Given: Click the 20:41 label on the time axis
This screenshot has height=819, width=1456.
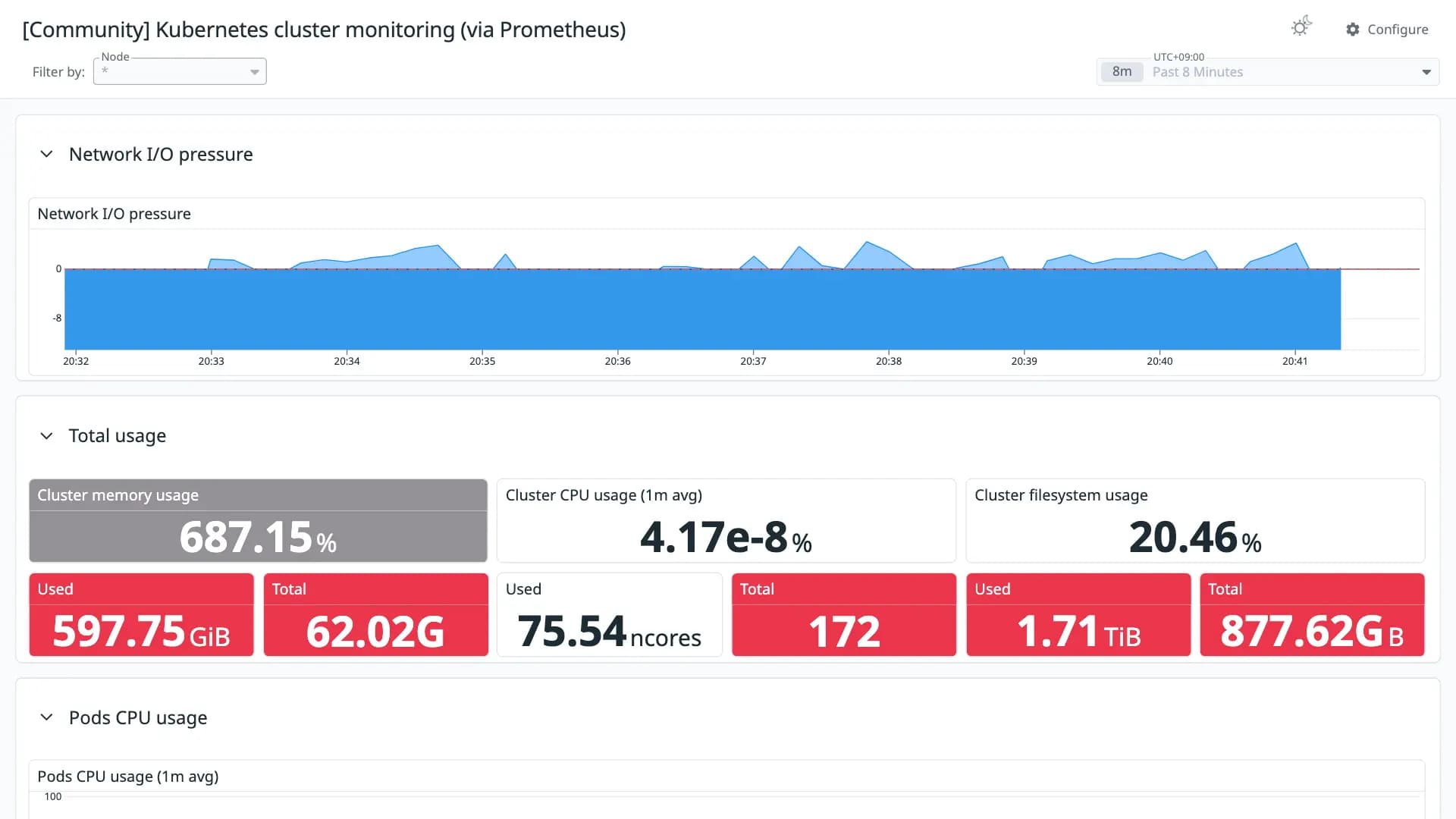Looking at the screenshot, I should 1294,361.
